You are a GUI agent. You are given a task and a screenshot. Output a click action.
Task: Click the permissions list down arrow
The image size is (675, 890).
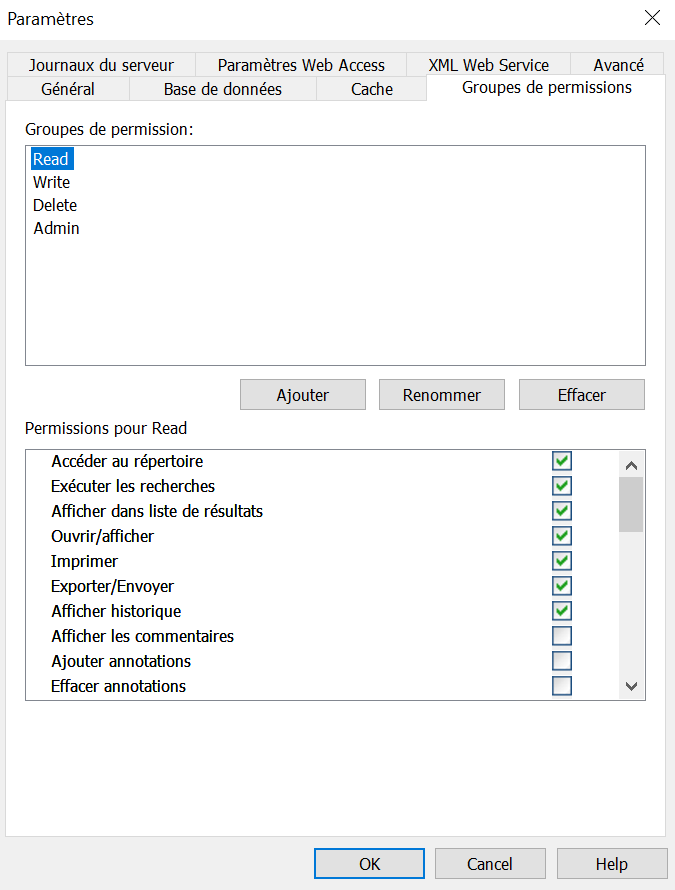(631, 686)
